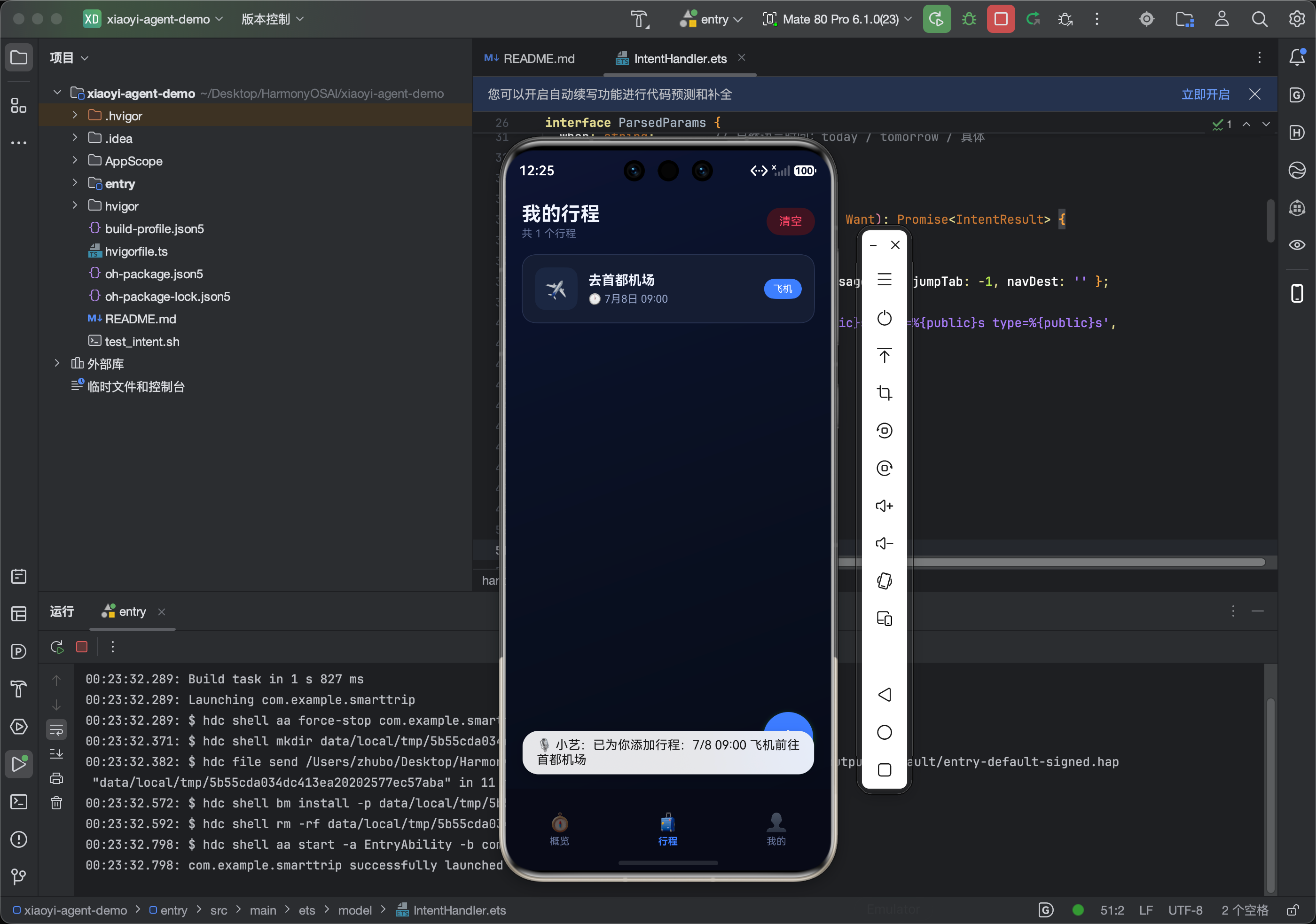Click emulator power button icon

click(x=885, y=318)
